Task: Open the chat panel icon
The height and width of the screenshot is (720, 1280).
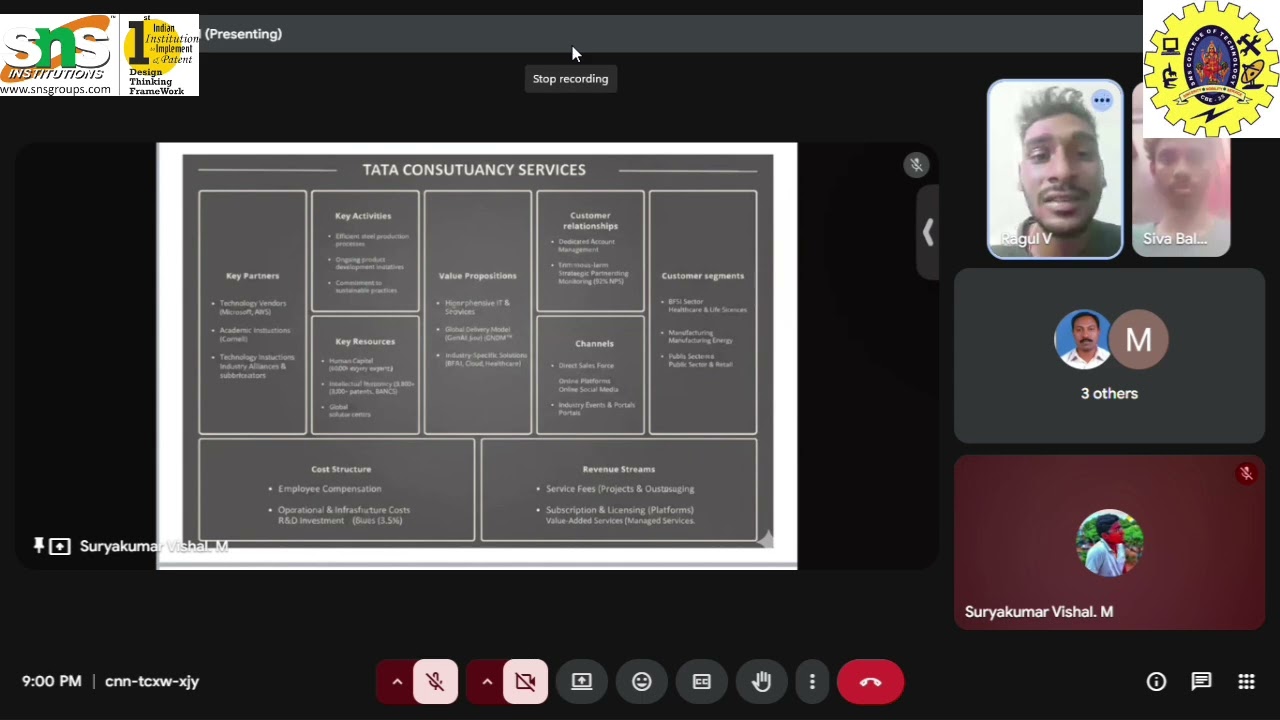Action: tap(1201, 682)
